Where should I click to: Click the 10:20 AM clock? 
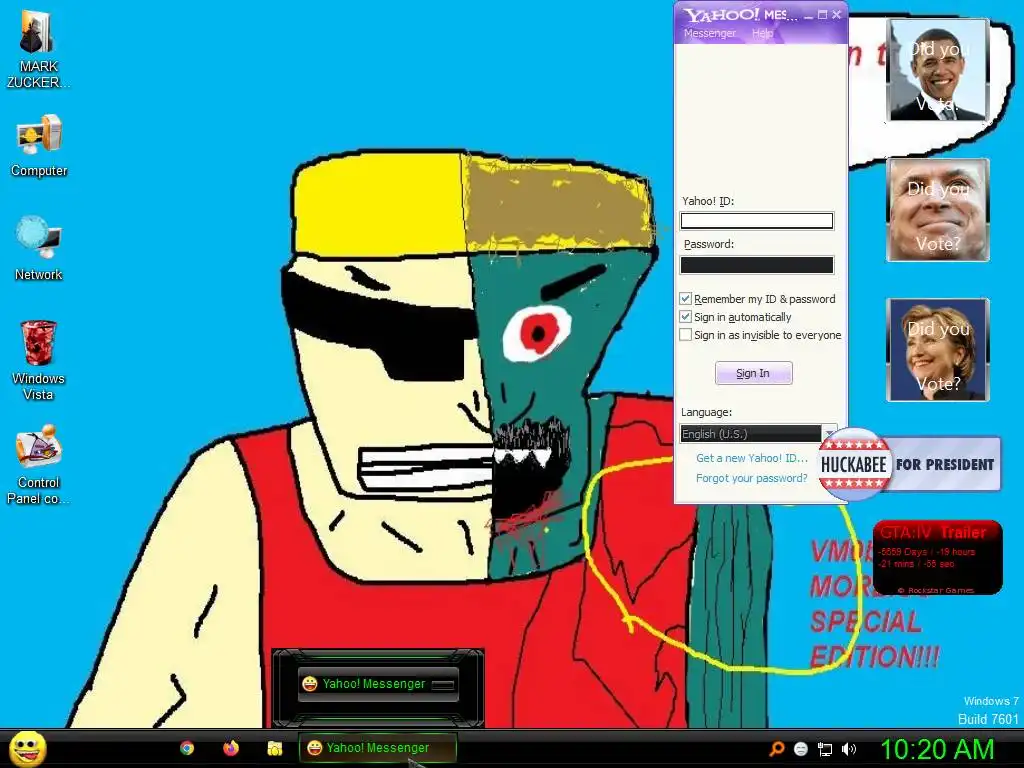click(937, 749)
